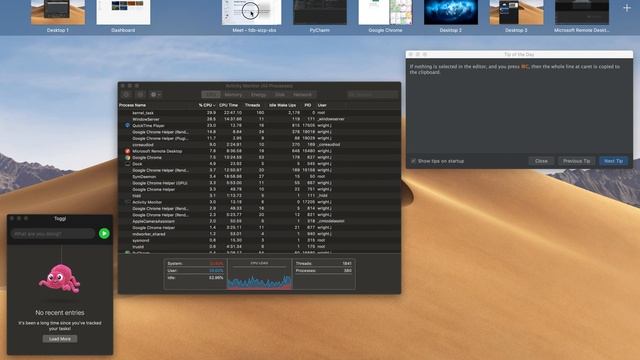The width and height of the screenshot is (640, 360).
Task: Show the Next Tip
Action: [x=613, y=161]
